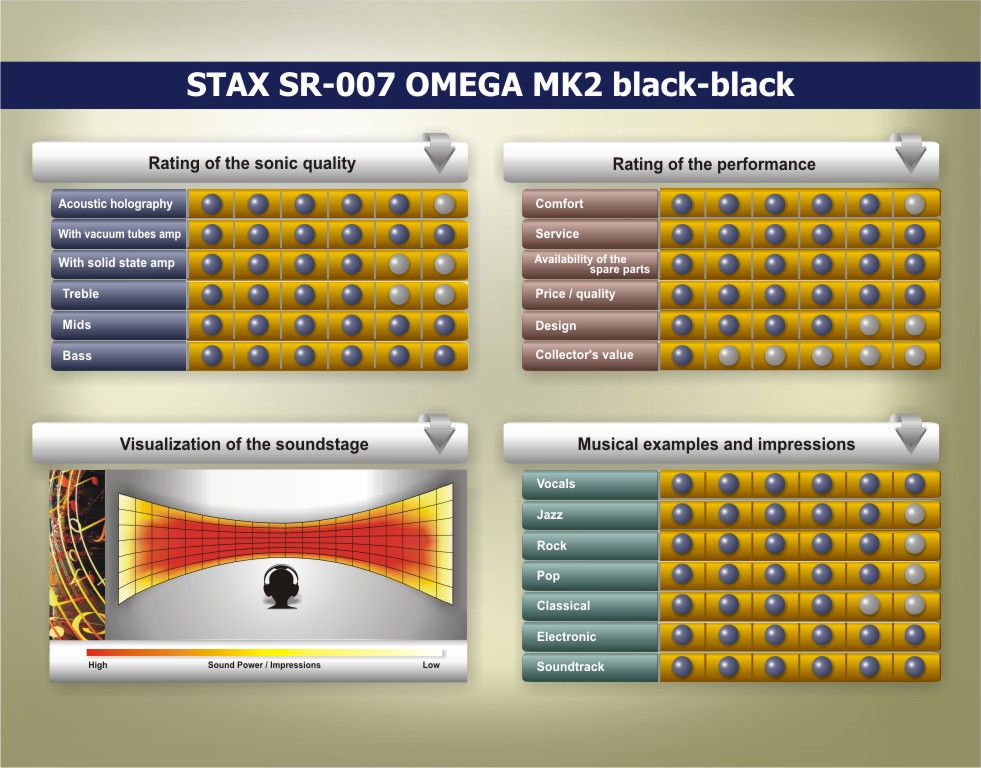Image resolution: width=981 pixels, height=768 pixels.
Task: Click the musical notes artwork thumbnail
Action: click(77, 555)
